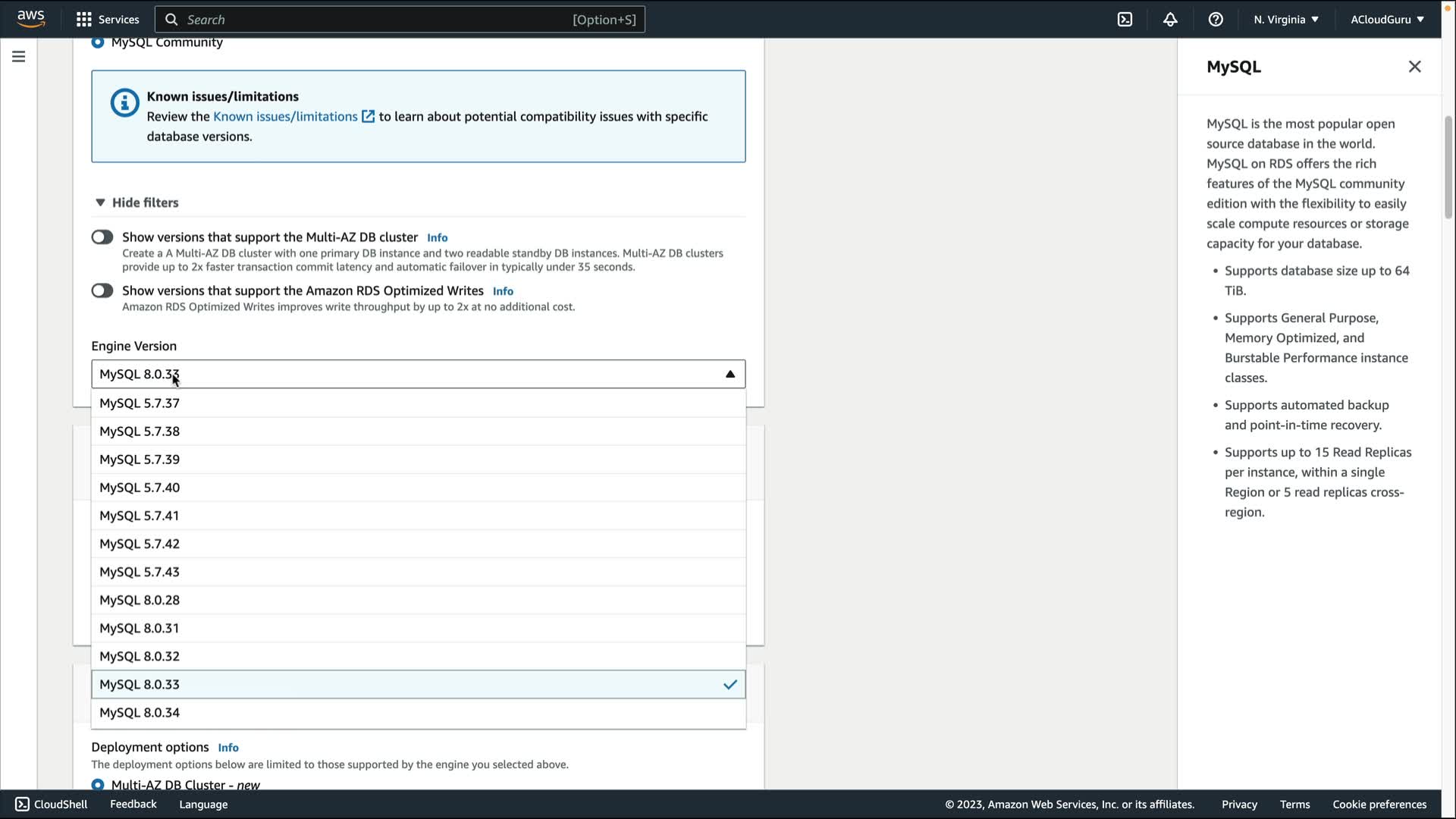Launch CloudShell from the top bar icon
The width and height of the screenshot is (1456, 819).
click(1125, 20)
